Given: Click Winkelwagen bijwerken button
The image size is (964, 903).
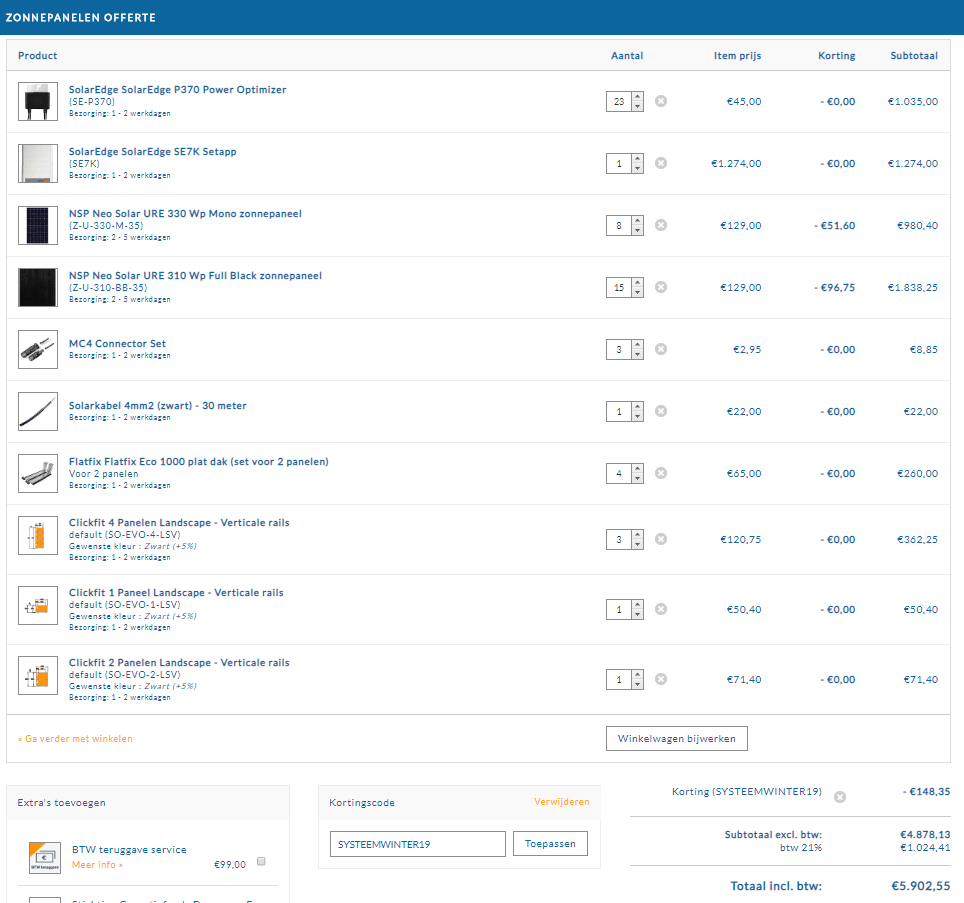Looking at the screenshot, I should pos(677,738).
